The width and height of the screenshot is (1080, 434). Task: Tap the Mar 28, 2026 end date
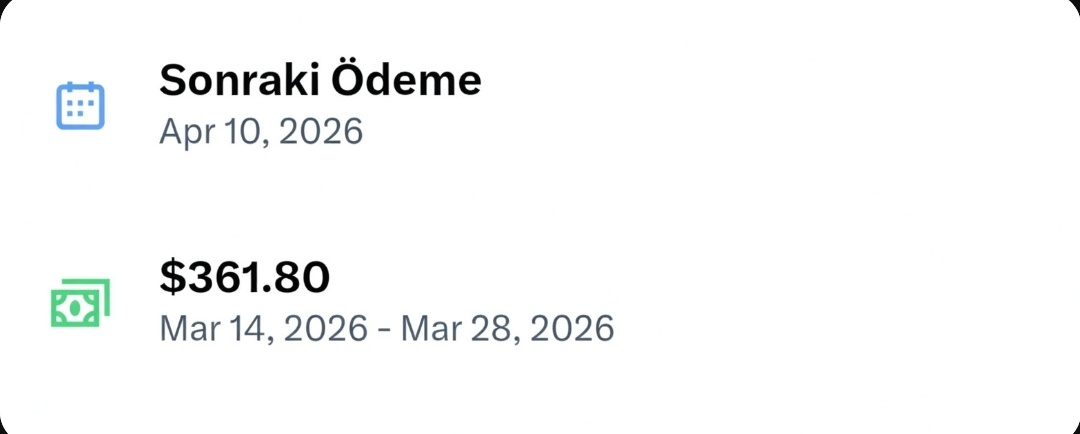coord(507,328)
